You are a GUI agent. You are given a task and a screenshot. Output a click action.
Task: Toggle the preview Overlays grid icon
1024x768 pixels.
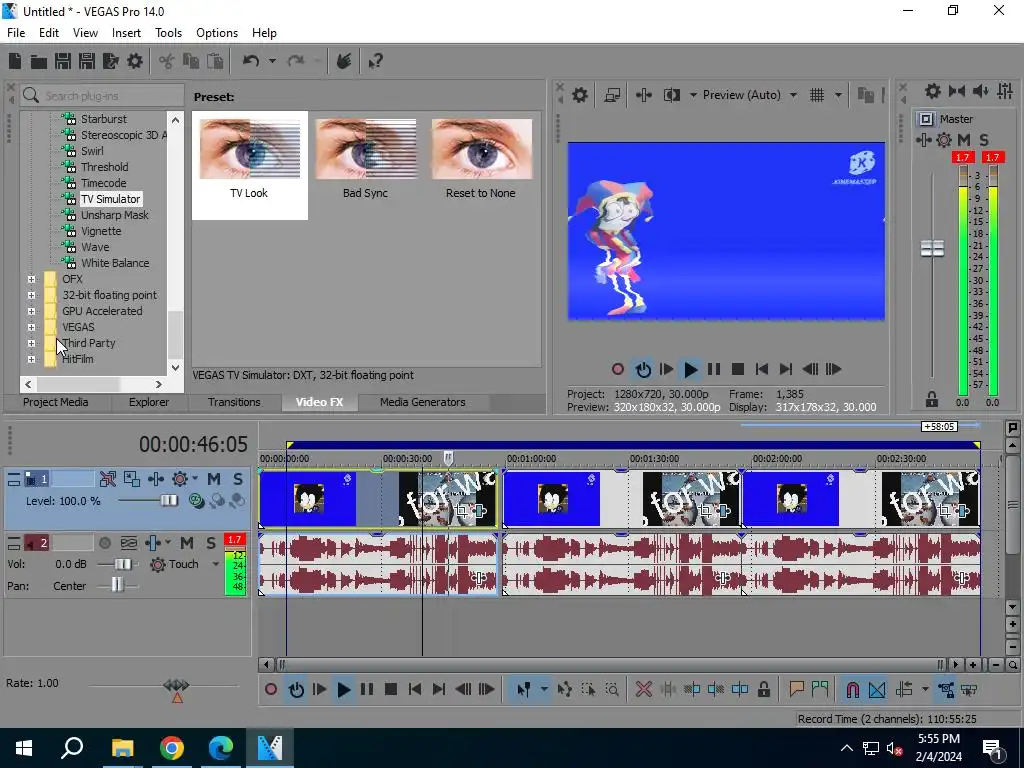pos(817,95)
